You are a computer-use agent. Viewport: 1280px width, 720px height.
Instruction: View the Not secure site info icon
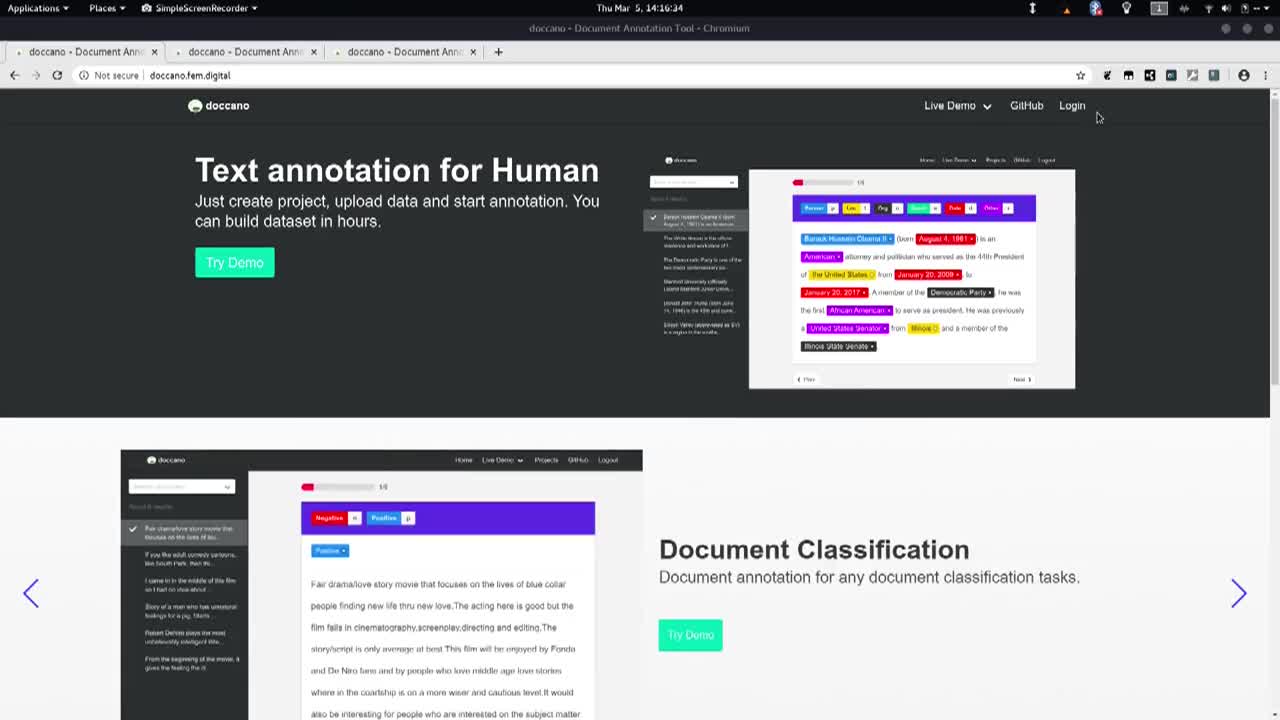tap(84, 75)
